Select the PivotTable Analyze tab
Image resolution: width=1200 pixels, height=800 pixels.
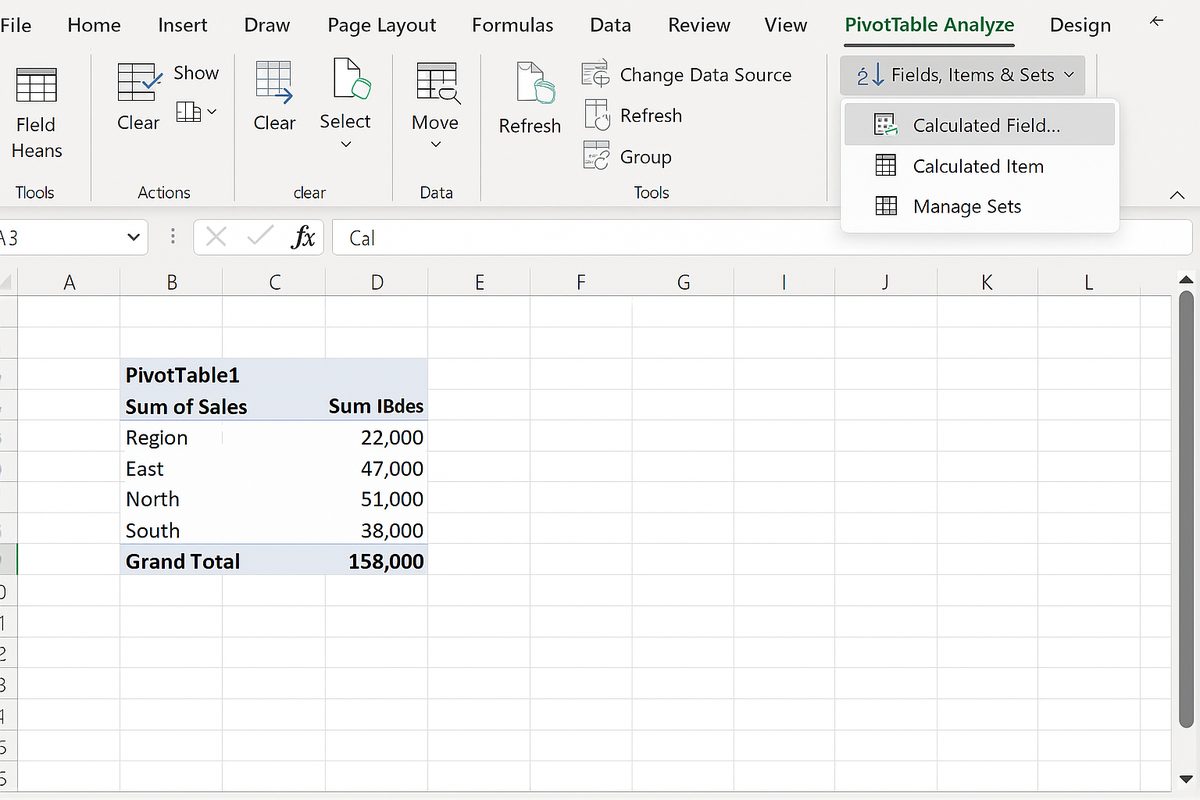click(929, 25)
